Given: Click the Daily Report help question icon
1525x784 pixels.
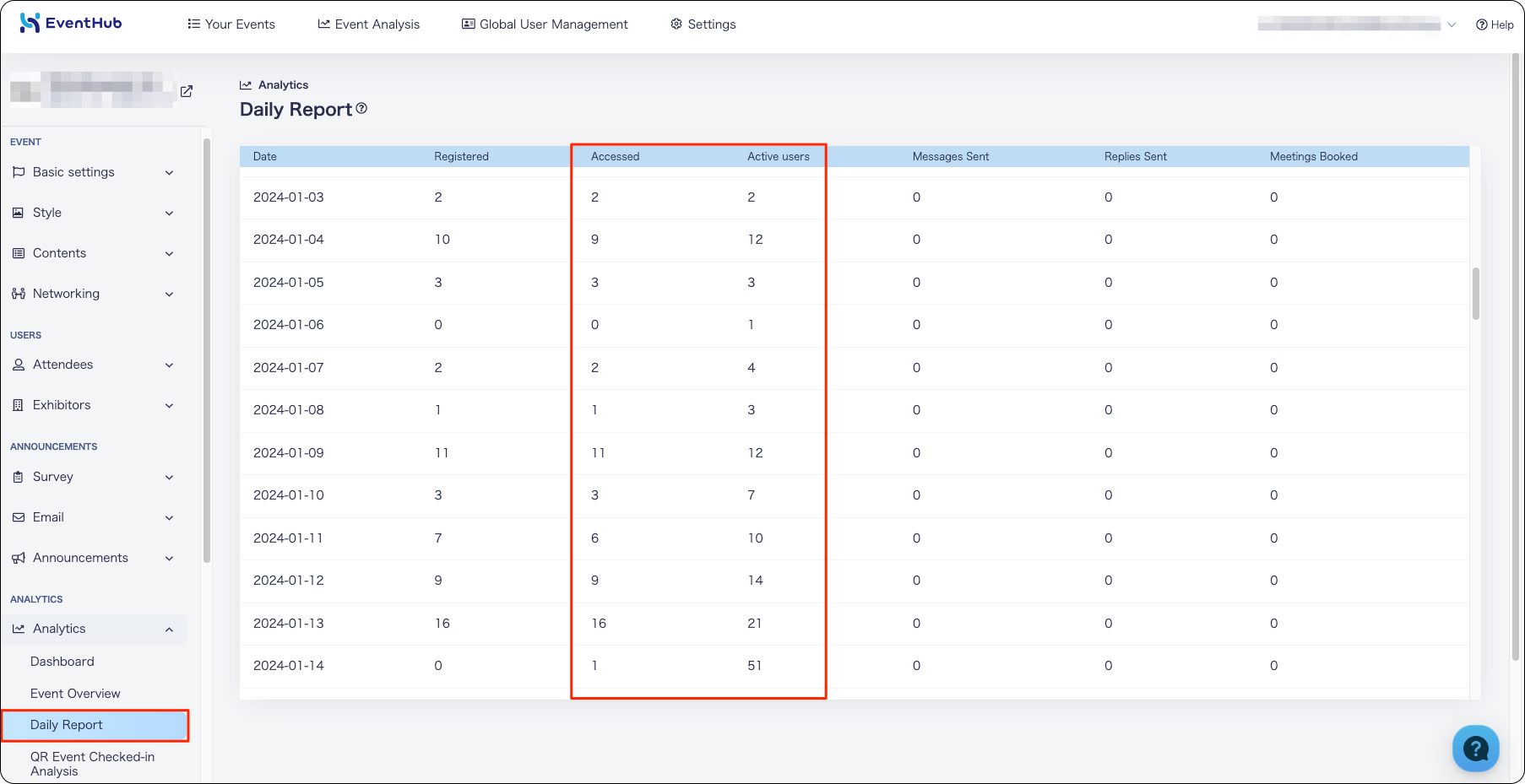Looking at the screenshot, I should tap(361, 108).
